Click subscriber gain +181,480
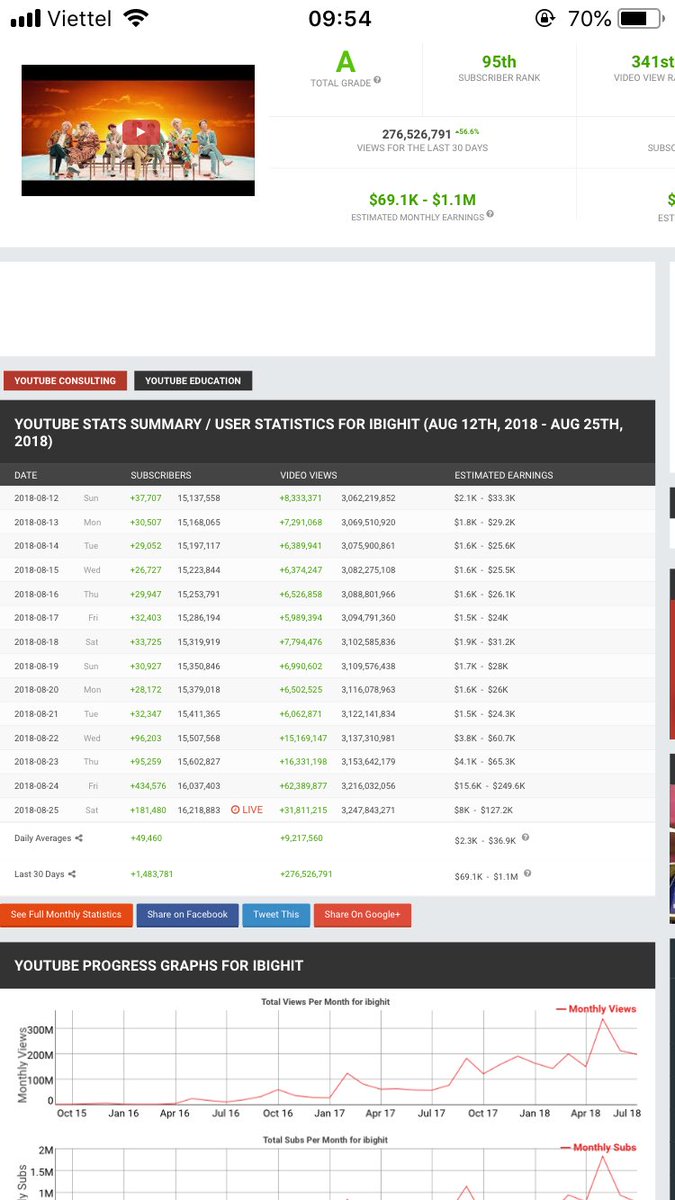This screenshot has width=675, height=1200. point(149,810)
